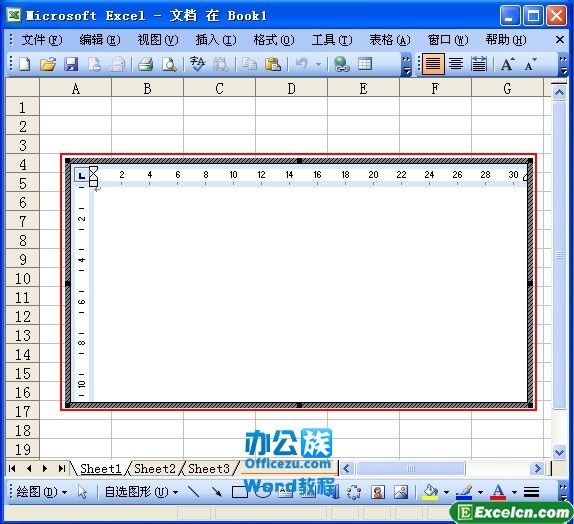This screenshot has height=524, width=574.
Task: Shrink font with small A icon
Action: click(x=530, y=64)
